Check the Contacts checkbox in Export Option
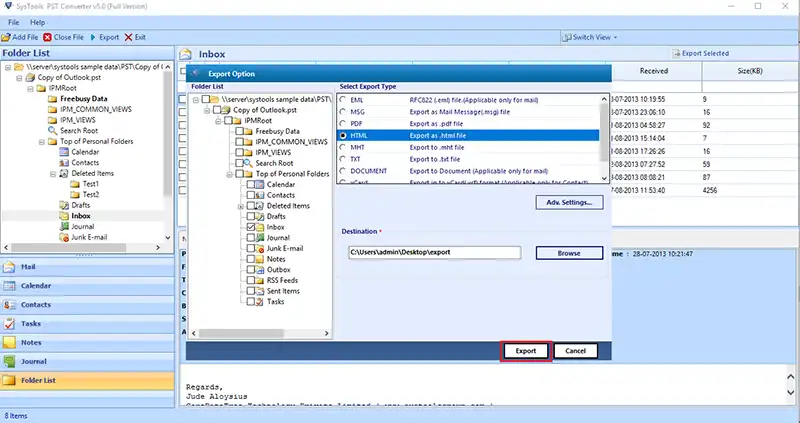Screen dimensions: 800x423 click(251, 195)
